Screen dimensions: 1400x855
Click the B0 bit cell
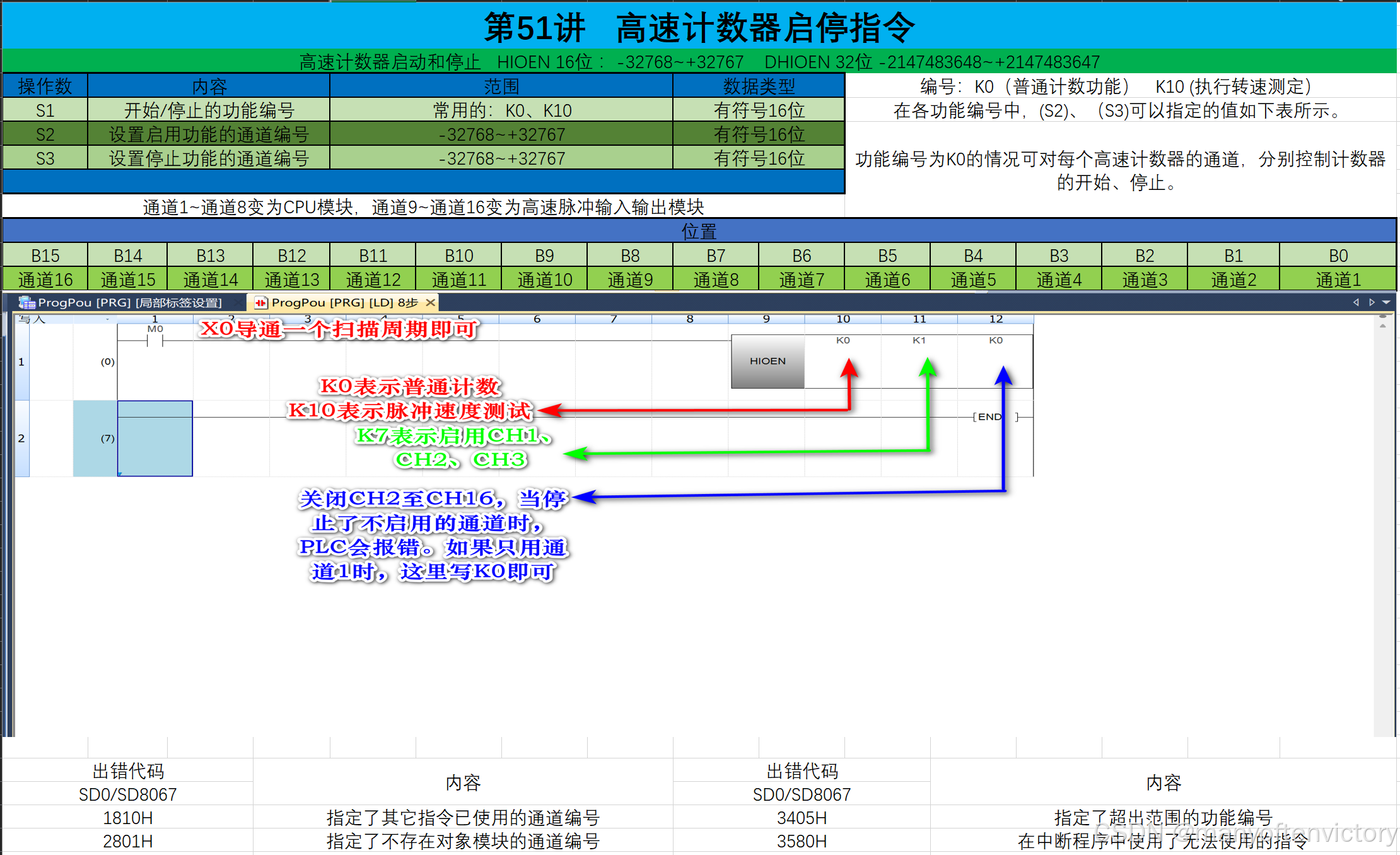(1338, 256)
